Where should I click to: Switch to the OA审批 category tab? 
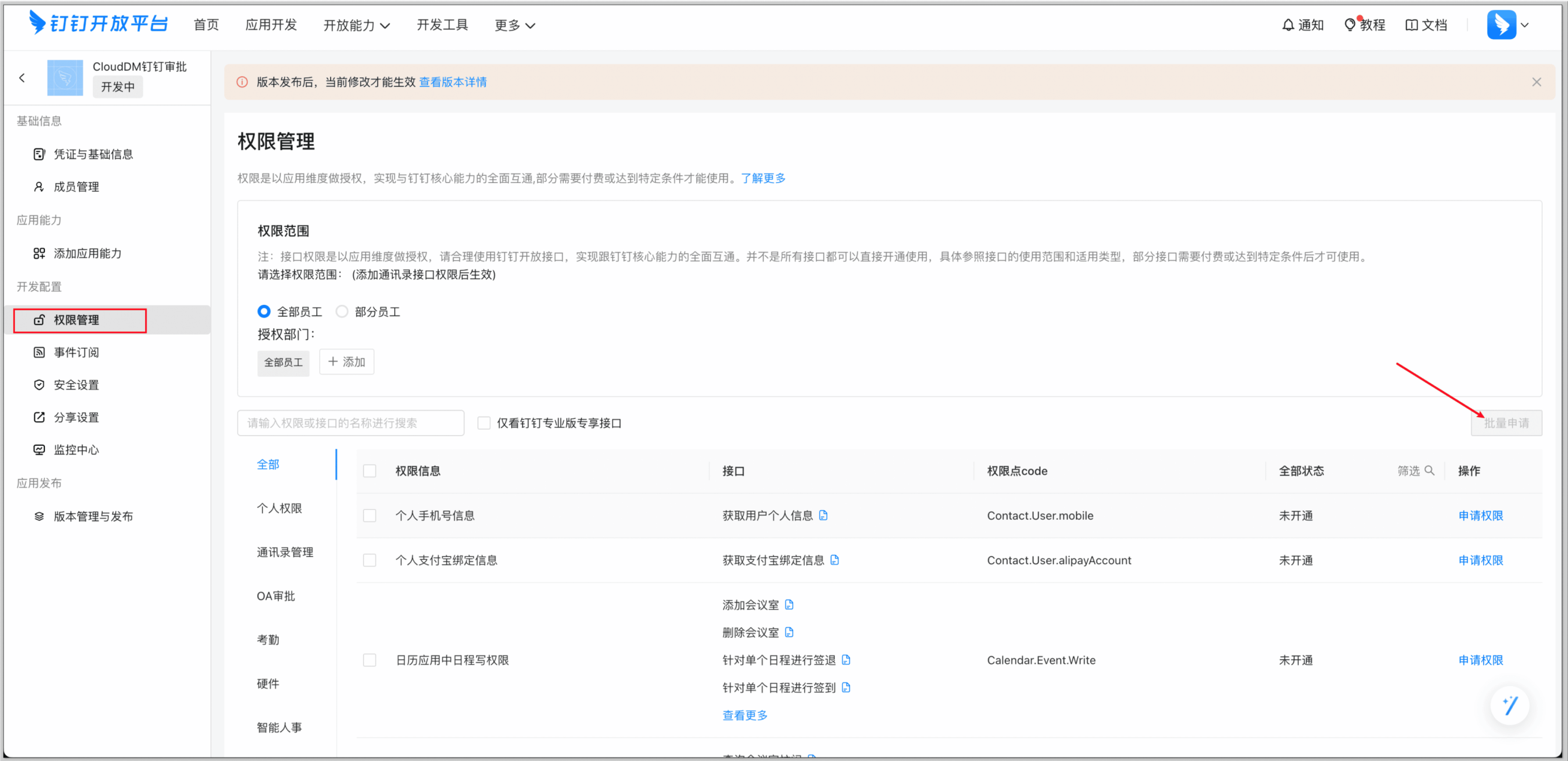[x=276, y=596]
